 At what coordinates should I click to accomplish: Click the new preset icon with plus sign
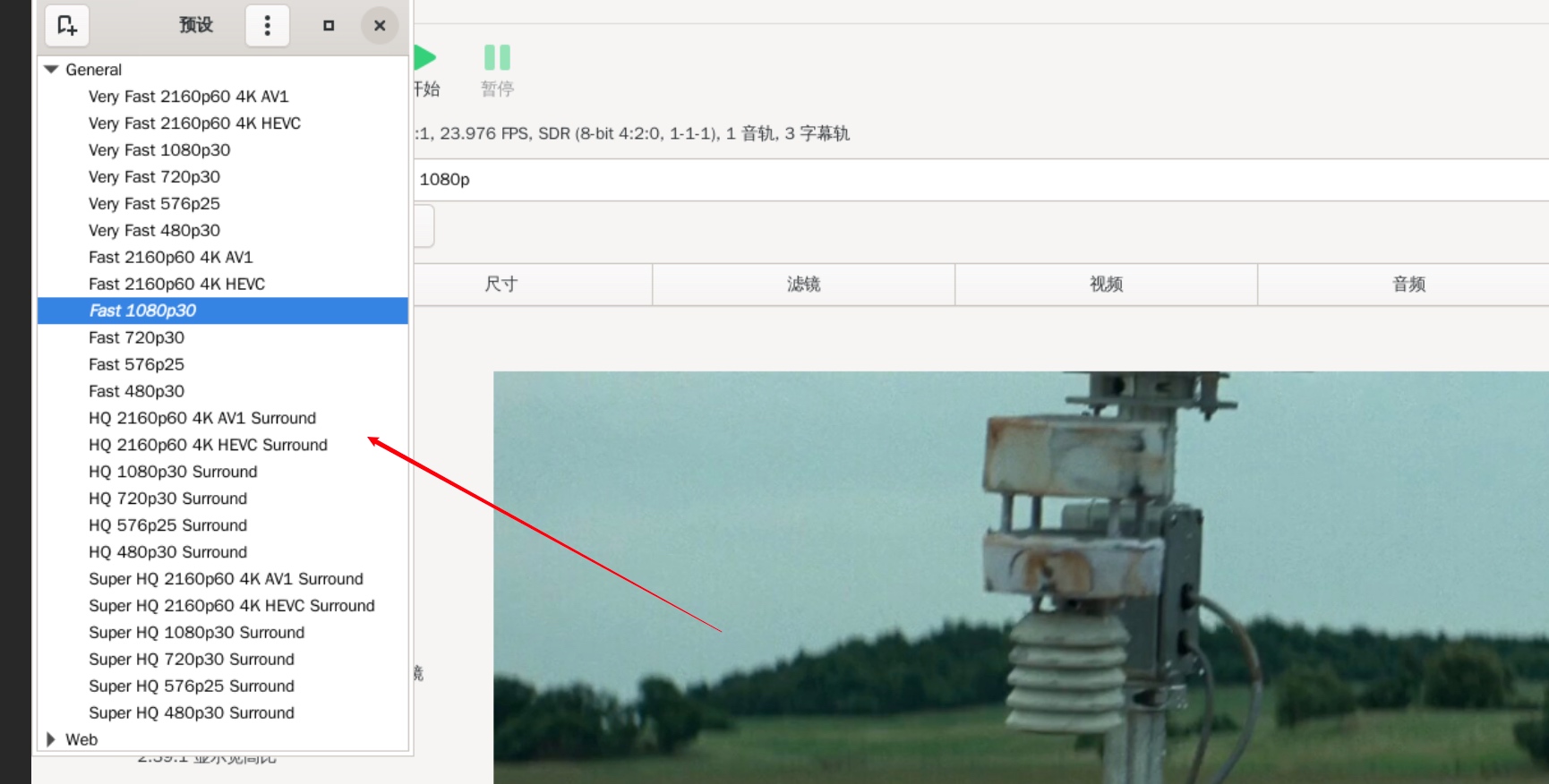coord(67,25)
